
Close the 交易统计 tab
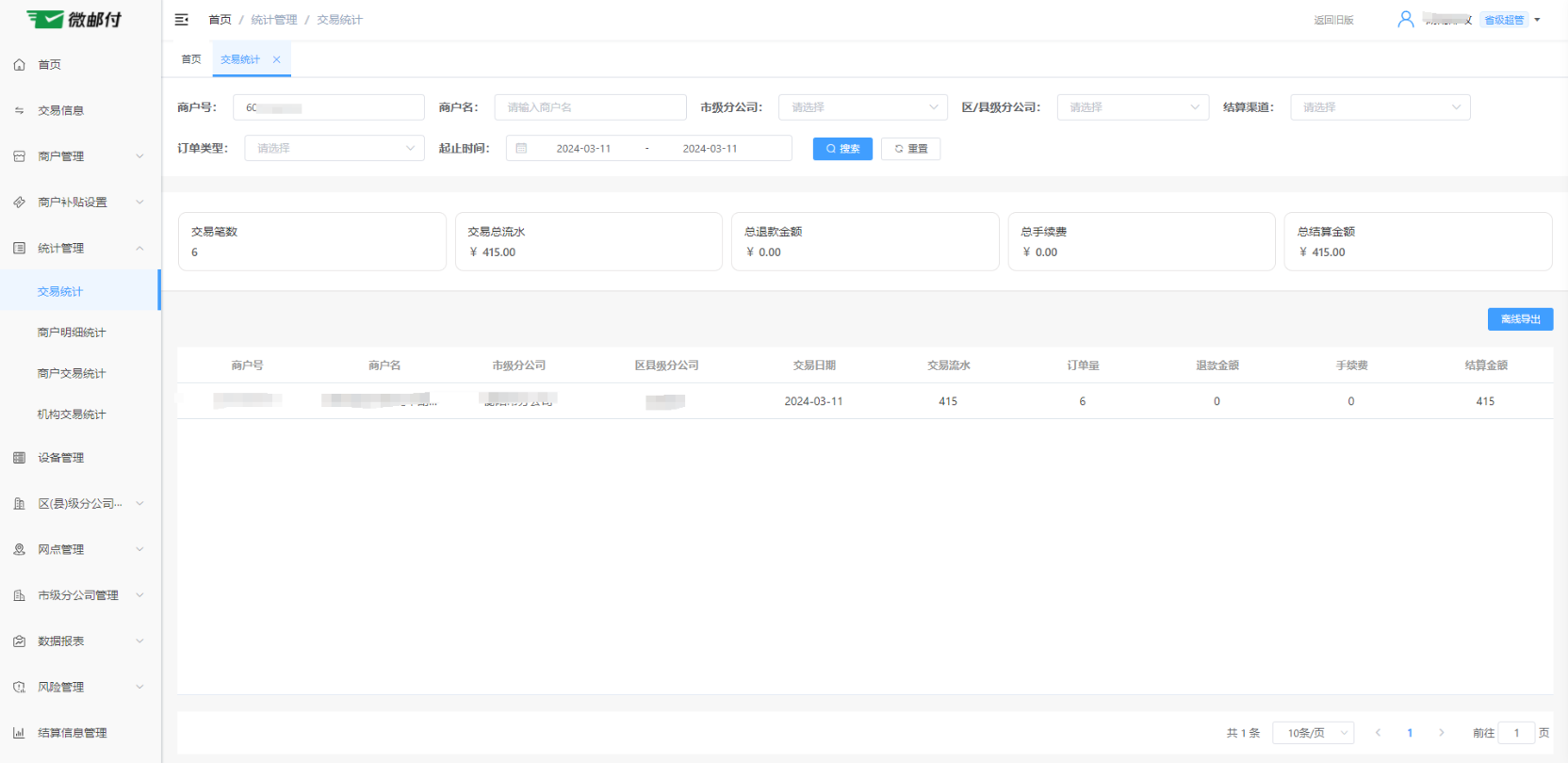(276, 59)
